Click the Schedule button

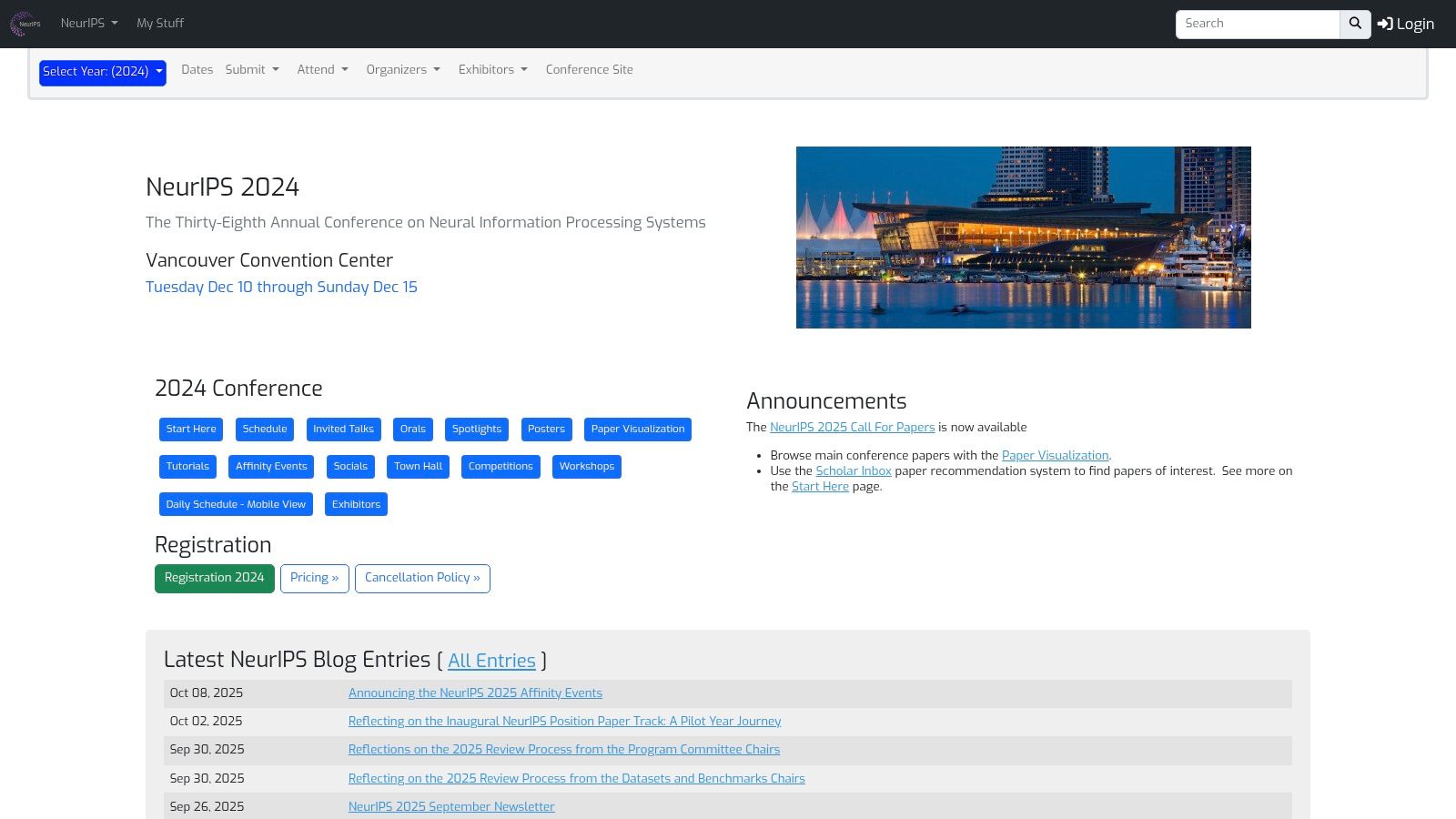(x=265, y=430)
